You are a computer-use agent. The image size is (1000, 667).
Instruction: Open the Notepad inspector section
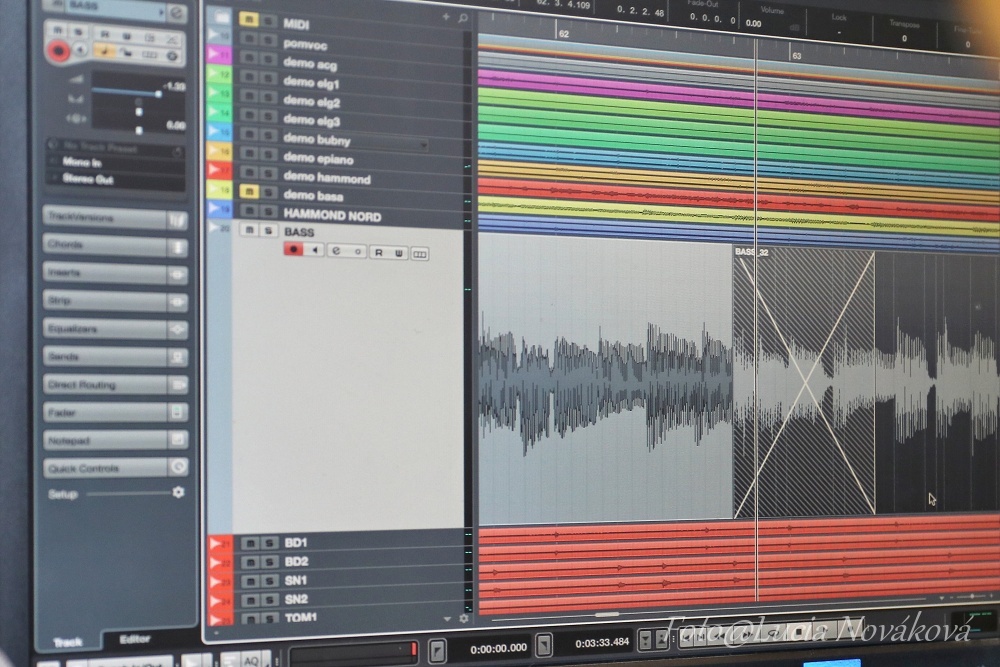tap(115, 441)
